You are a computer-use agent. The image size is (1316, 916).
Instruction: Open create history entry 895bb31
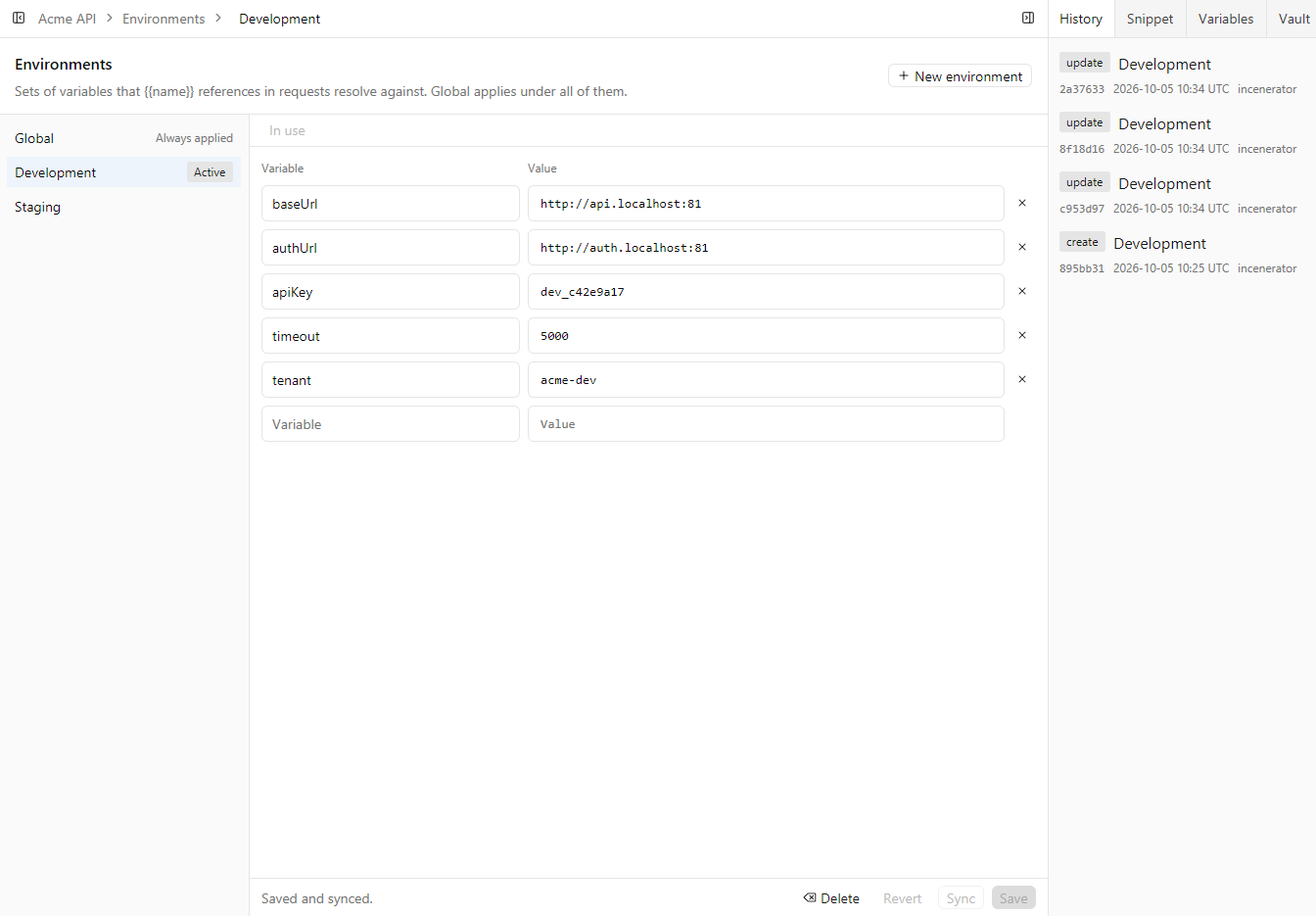point(1182,255)
